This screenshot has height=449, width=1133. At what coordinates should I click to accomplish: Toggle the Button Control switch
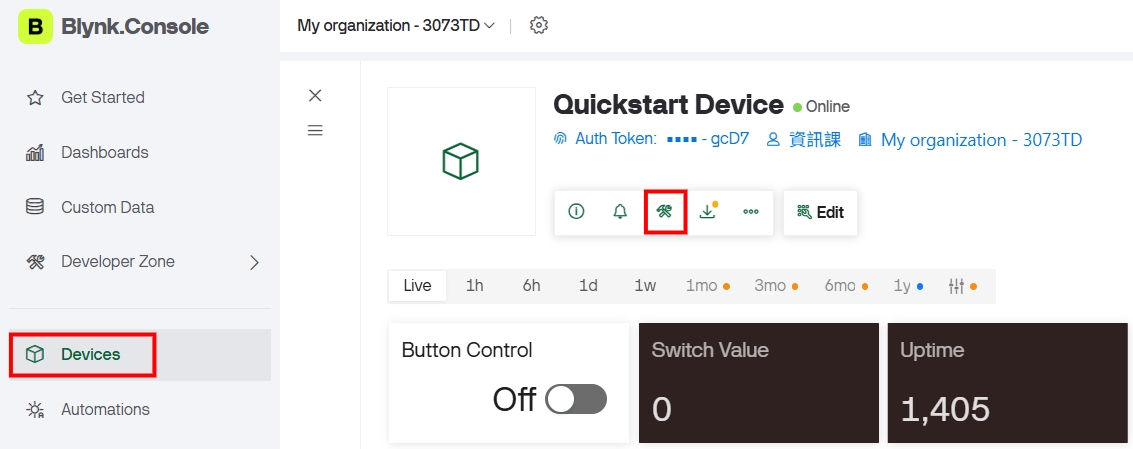click(577, 399)
